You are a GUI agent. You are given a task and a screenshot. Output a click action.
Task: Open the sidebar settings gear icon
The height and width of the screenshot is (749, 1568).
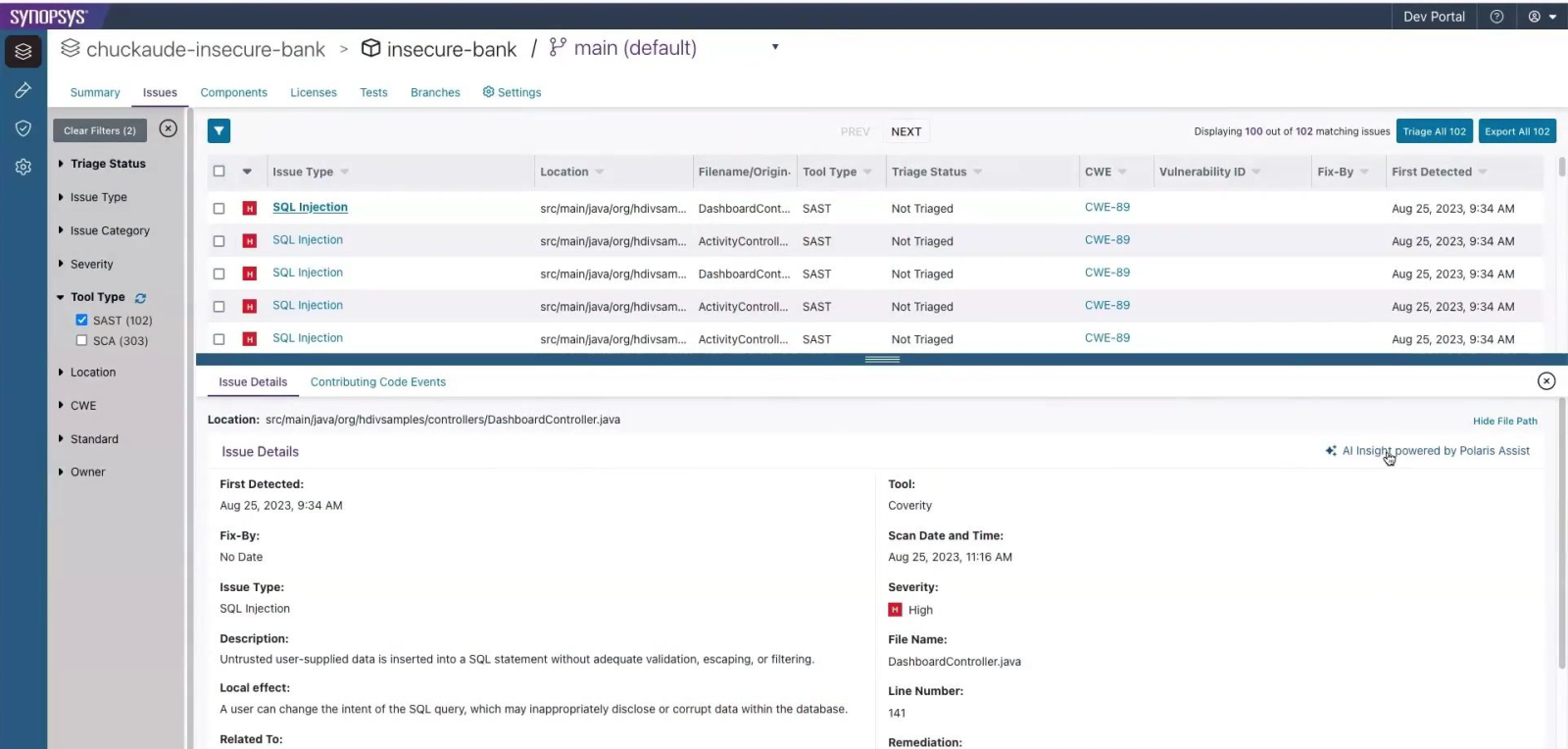(x=24, y=167)
